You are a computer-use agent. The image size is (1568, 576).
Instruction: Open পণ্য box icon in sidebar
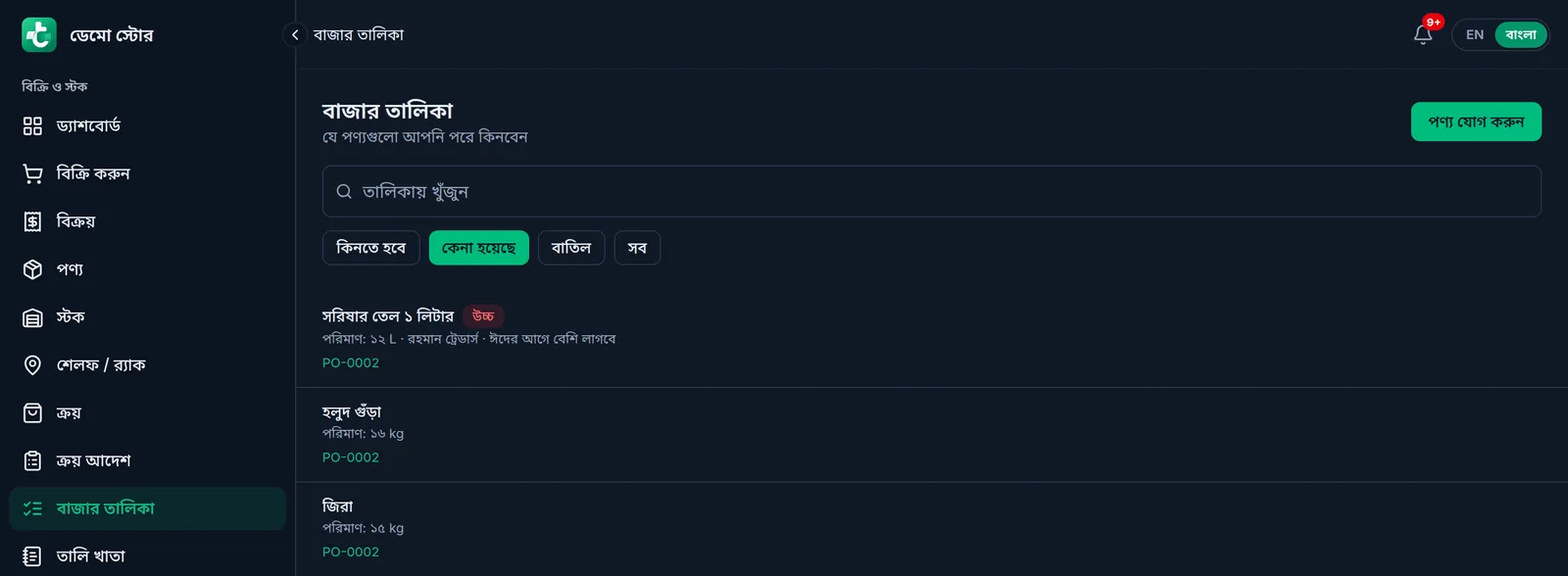32,269
